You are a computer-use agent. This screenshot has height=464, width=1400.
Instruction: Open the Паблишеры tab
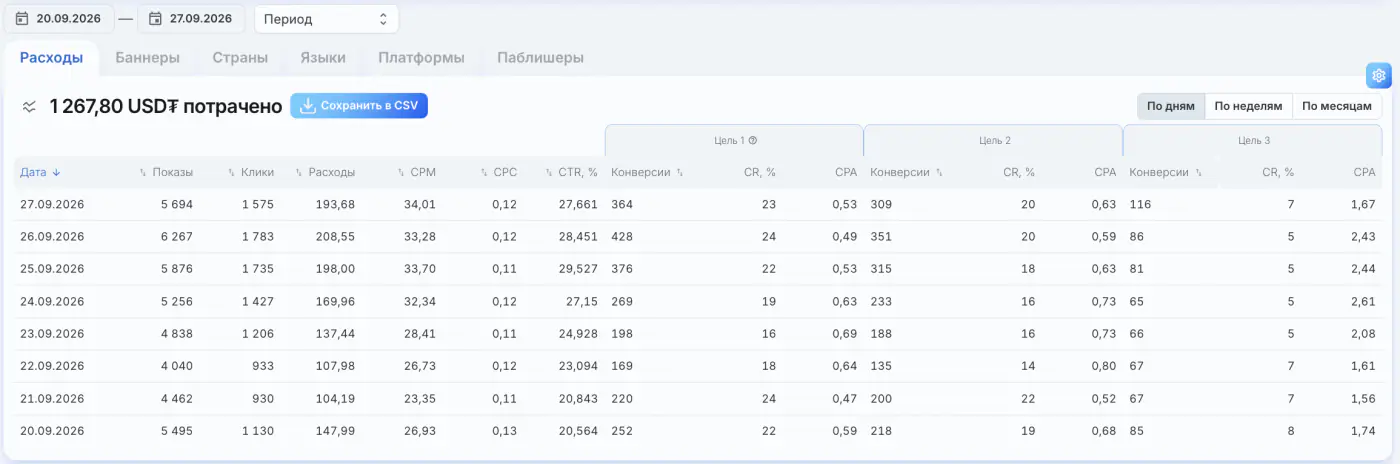pos(540,58)
